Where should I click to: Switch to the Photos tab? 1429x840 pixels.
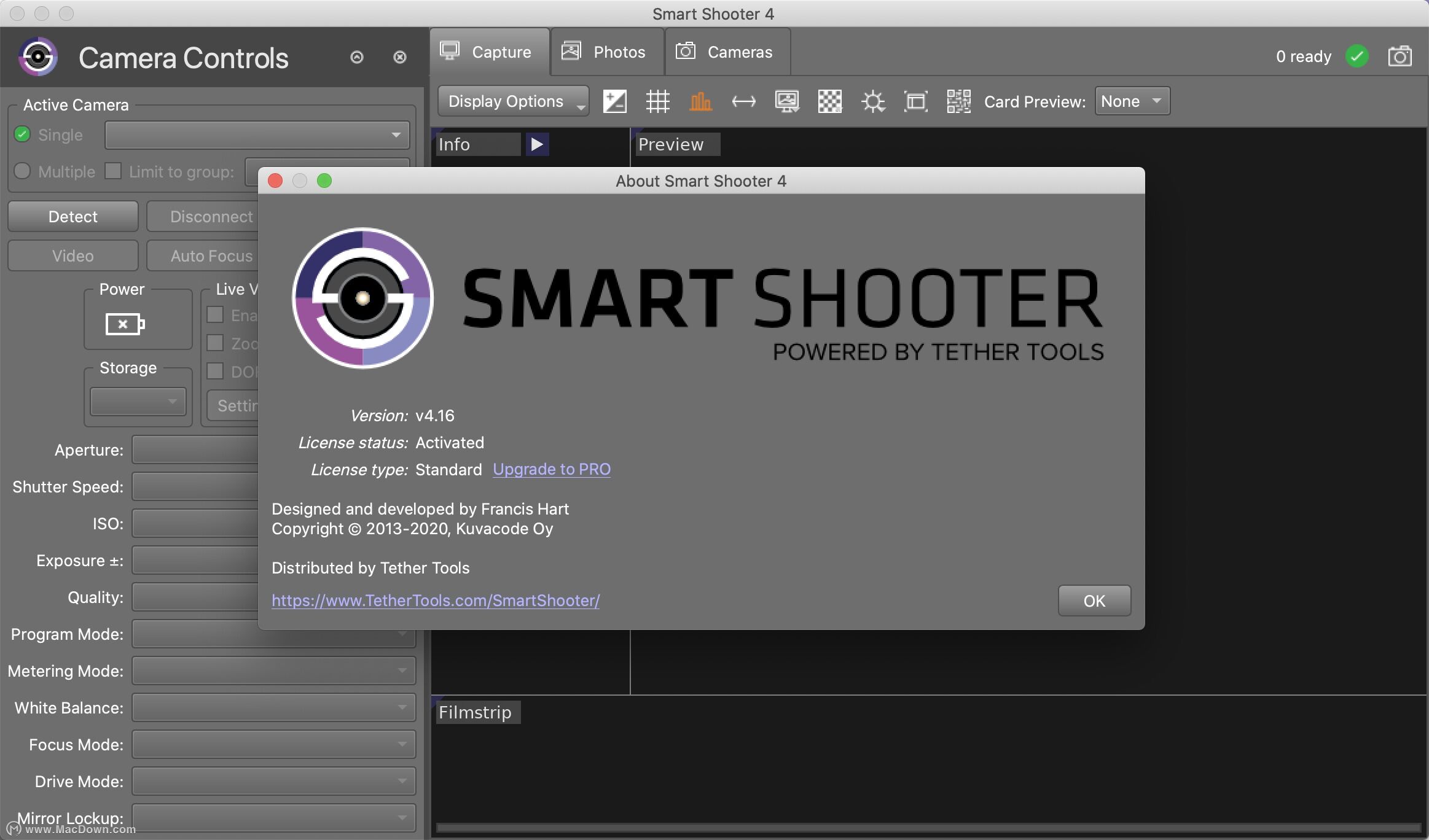tap(607, 52)
